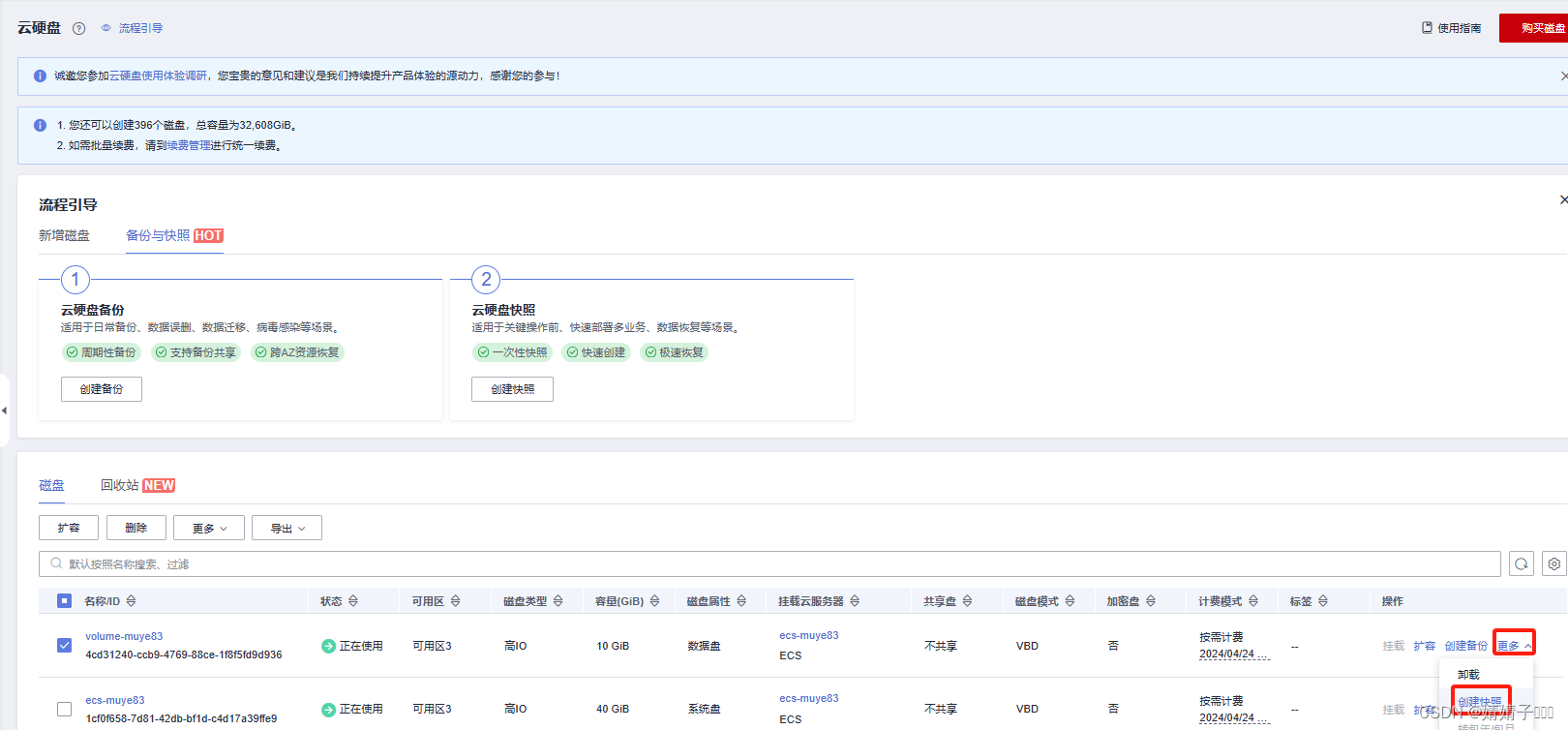
Task: Click in-use status icon of ecs-muye83 disk
Action: click(x=328, y=710)
